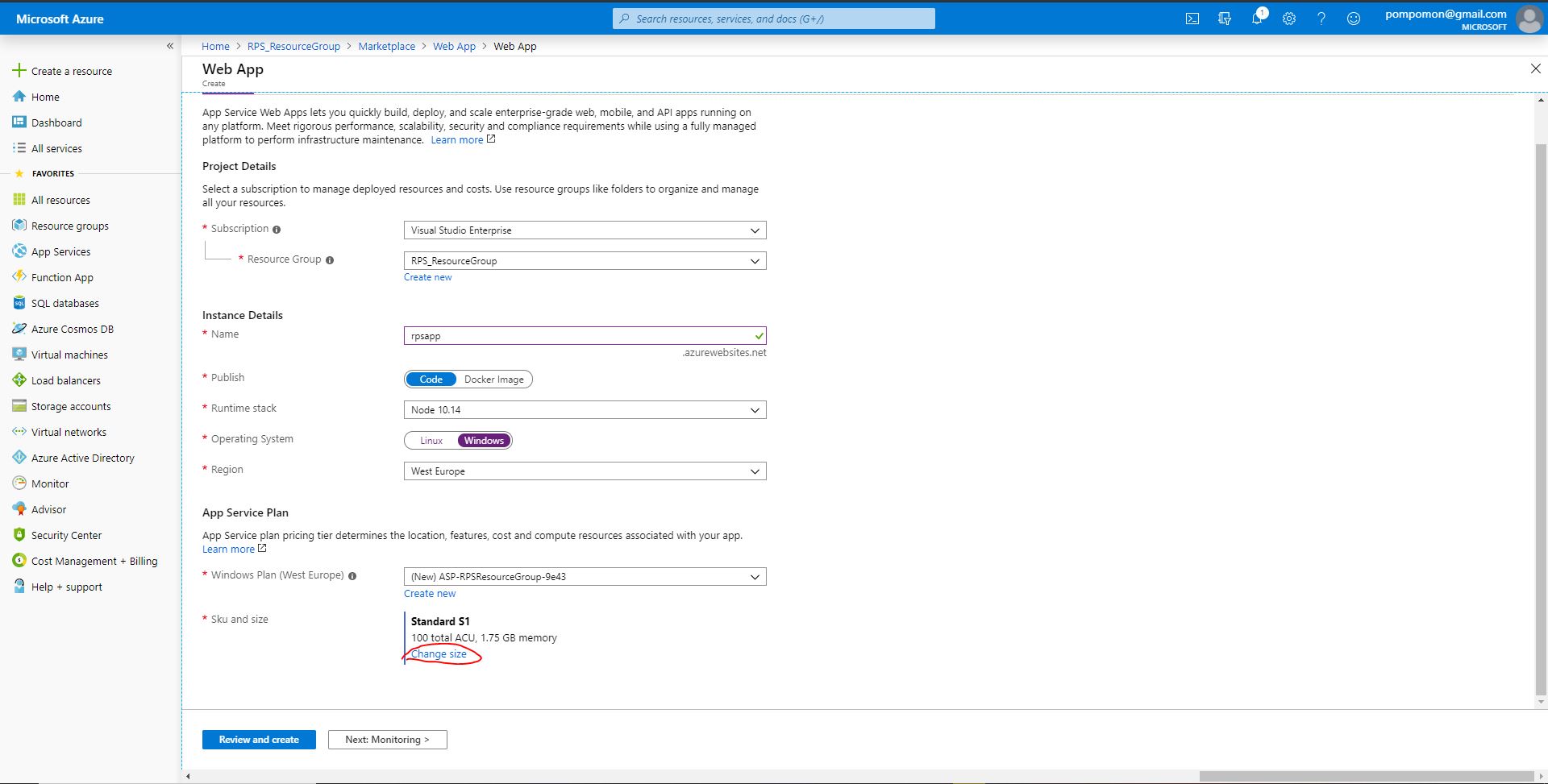Viewport: 1548px width, 784px height.
Task: Open the account avatar menu
Action: 1529,19
